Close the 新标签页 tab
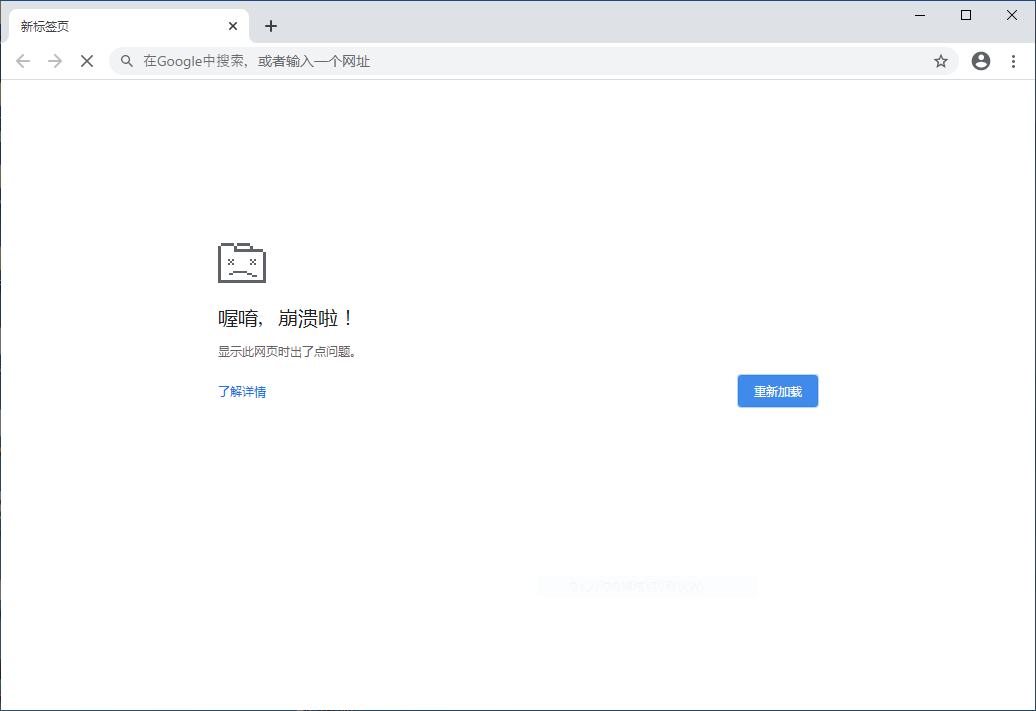Image resolution: width=1036 pixels, height=711 pixels. point(233,26)
